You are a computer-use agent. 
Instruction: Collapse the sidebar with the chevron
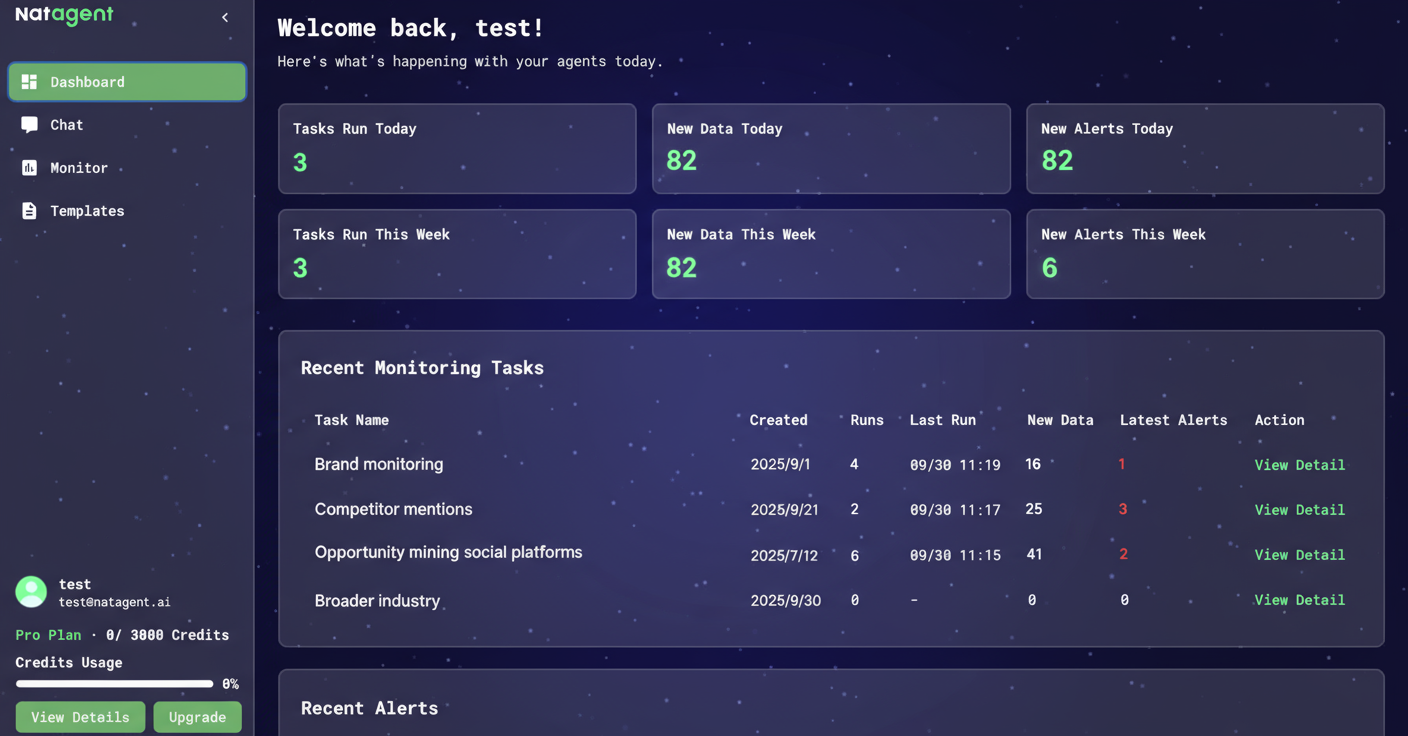[x=224, y=17]
